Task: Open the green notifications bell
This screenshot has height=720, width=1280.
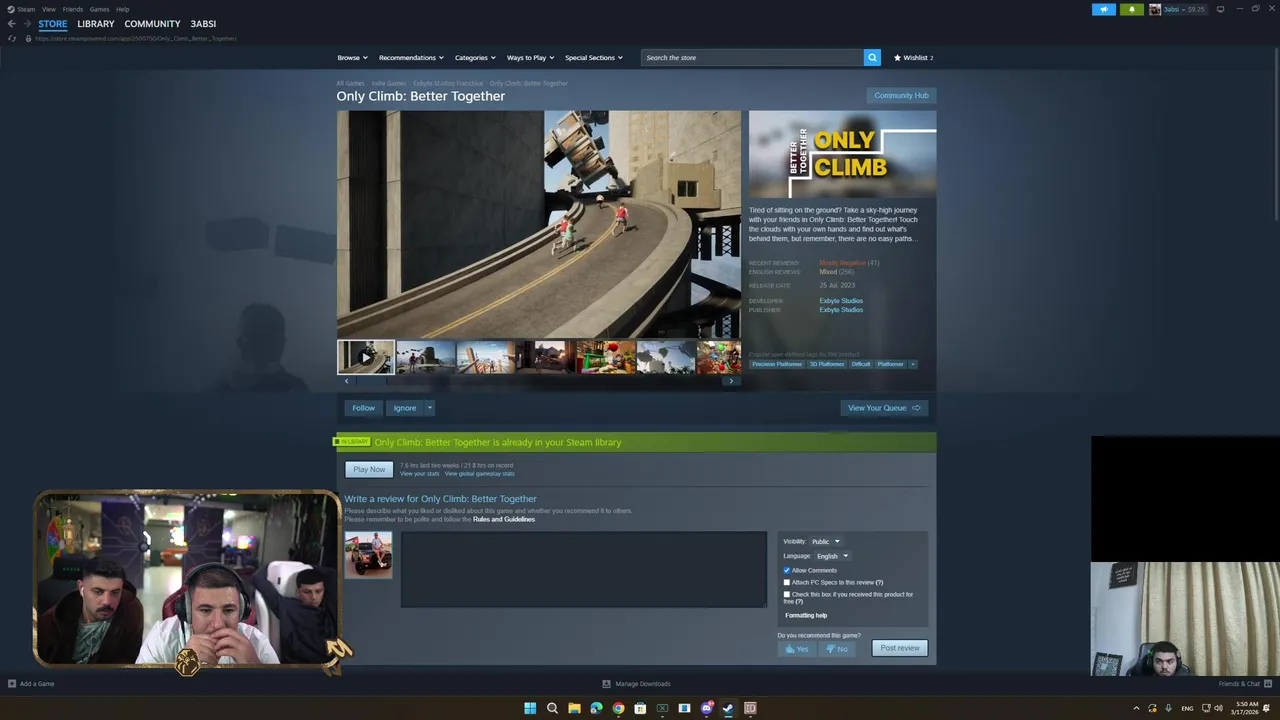Action: point(1132,9)
